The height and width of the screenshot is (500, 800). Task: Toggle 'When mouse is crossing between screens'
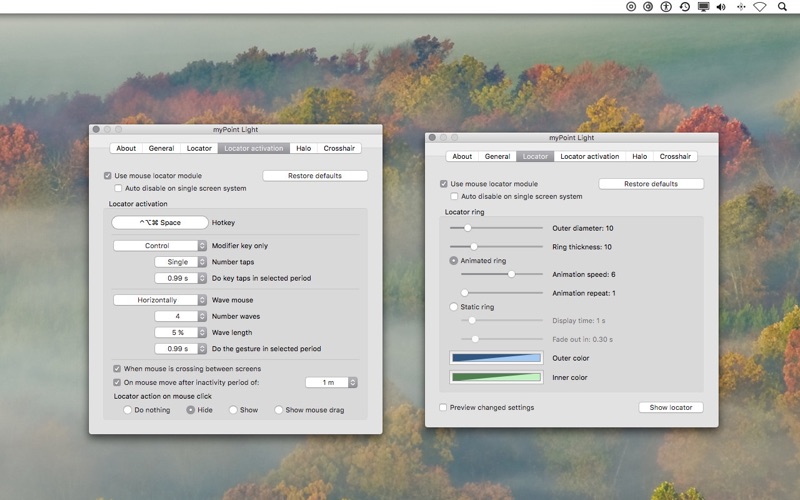pos(117,369)
